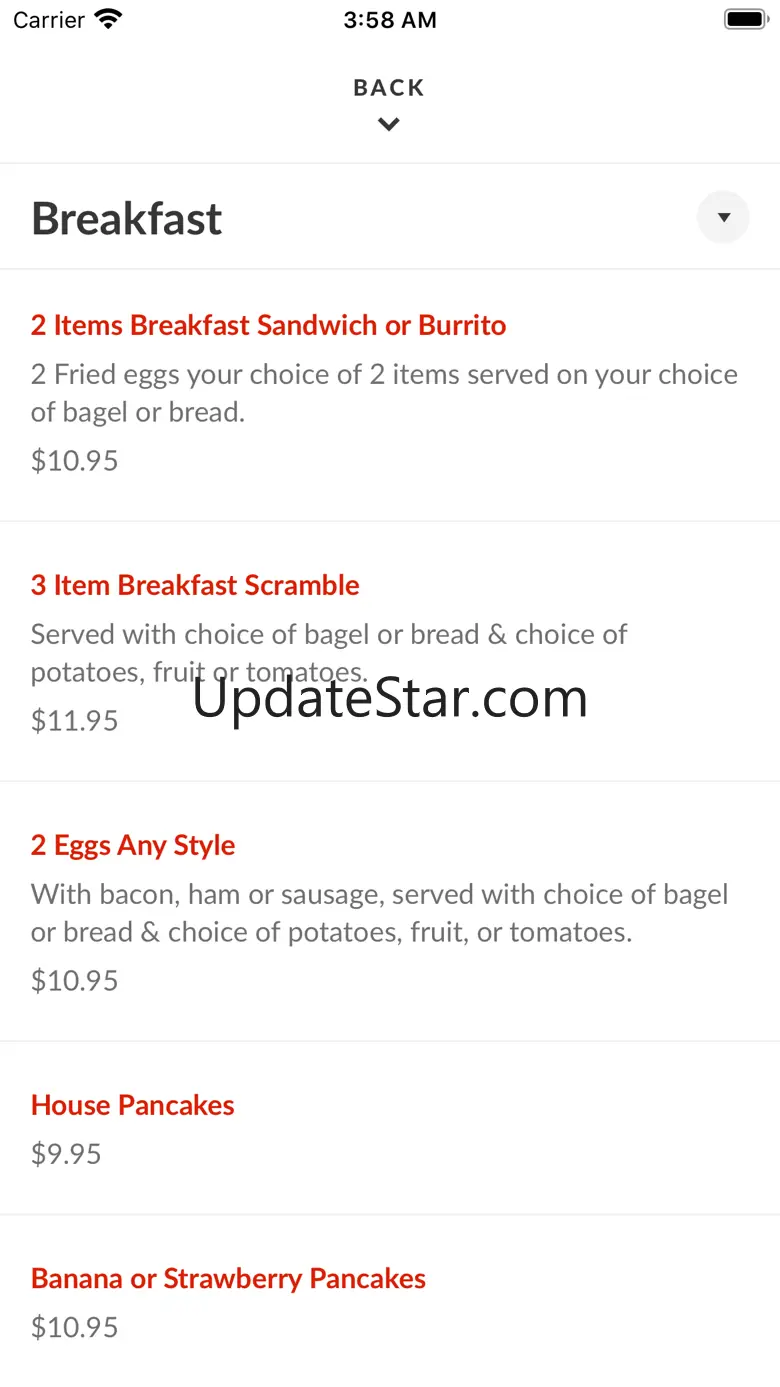This screenshot has height=1387, width=780.
Task: Tap the Breakfast section heading
Action: click(127, 219)
